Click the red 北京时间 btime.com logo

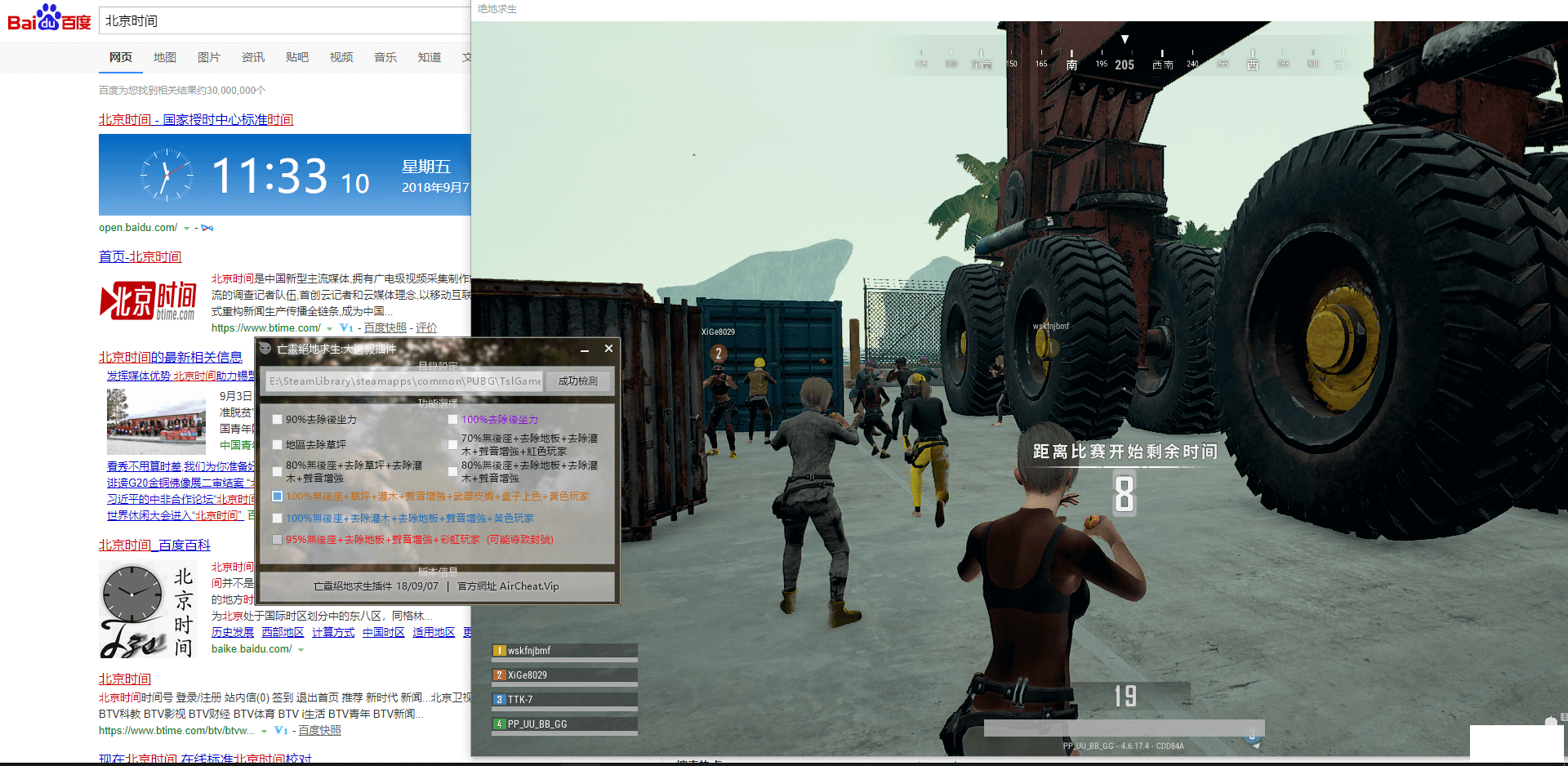tap(148, 301)
